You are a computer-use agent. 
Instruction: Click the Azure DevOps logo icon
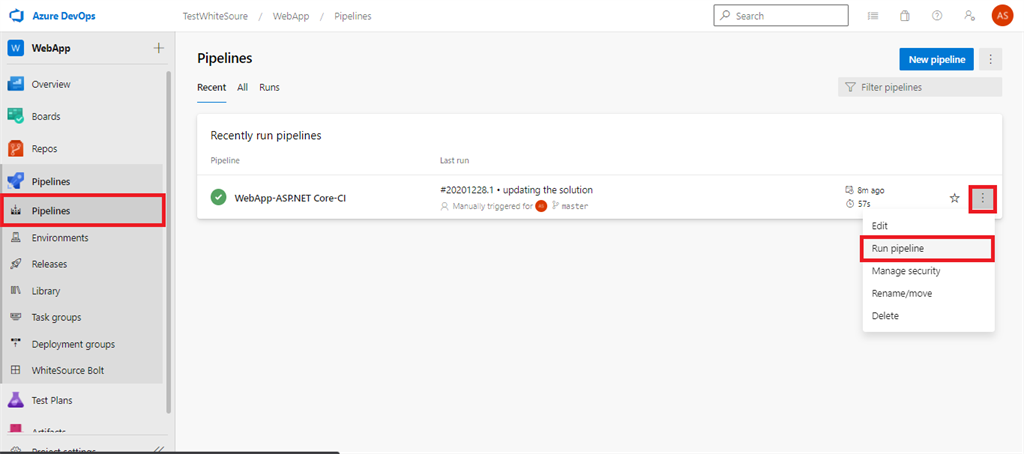16,16
